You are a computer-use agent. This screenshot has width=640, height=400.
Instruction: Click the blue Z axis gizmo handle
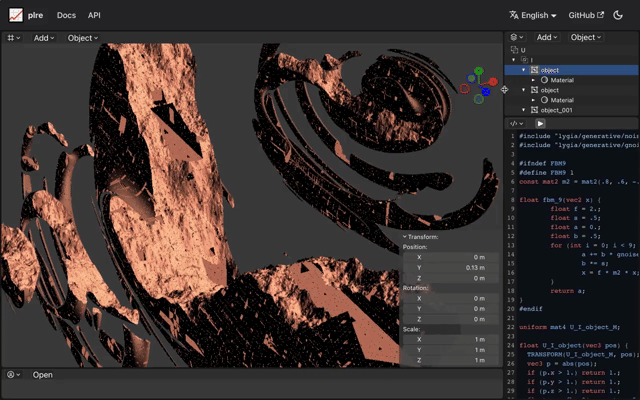point(485,91)
